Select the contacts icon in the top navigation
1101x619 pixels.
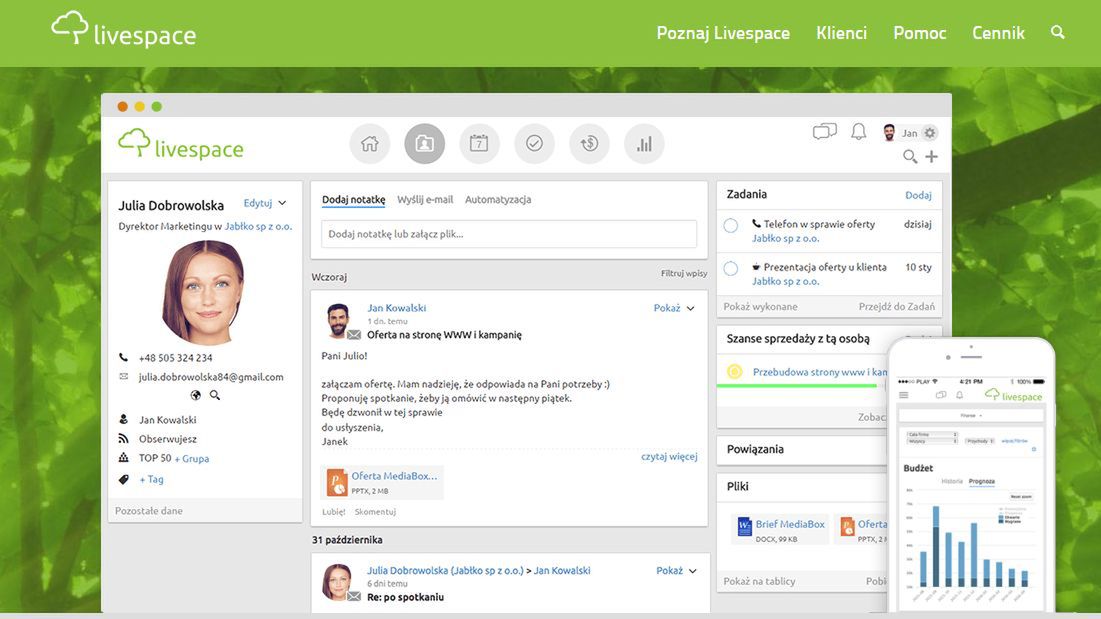pyautogui.click(x=424, y=142)
